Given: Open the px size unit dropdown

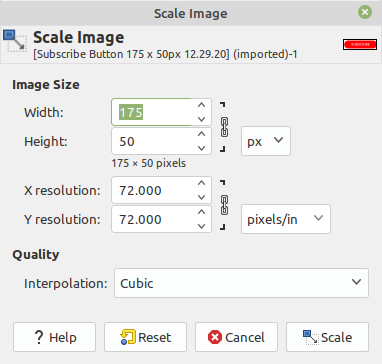Looking at the screenshot, I should point(266,141).
